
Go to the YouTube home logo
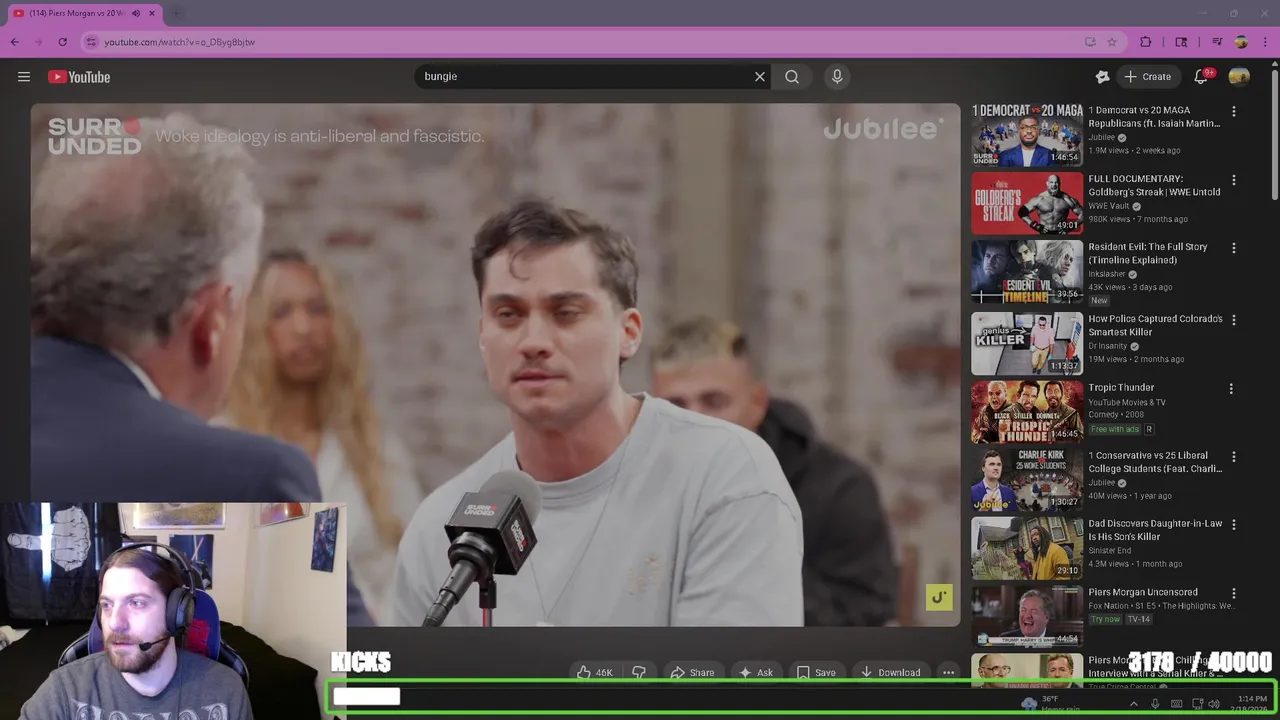[x=79, y=77]
